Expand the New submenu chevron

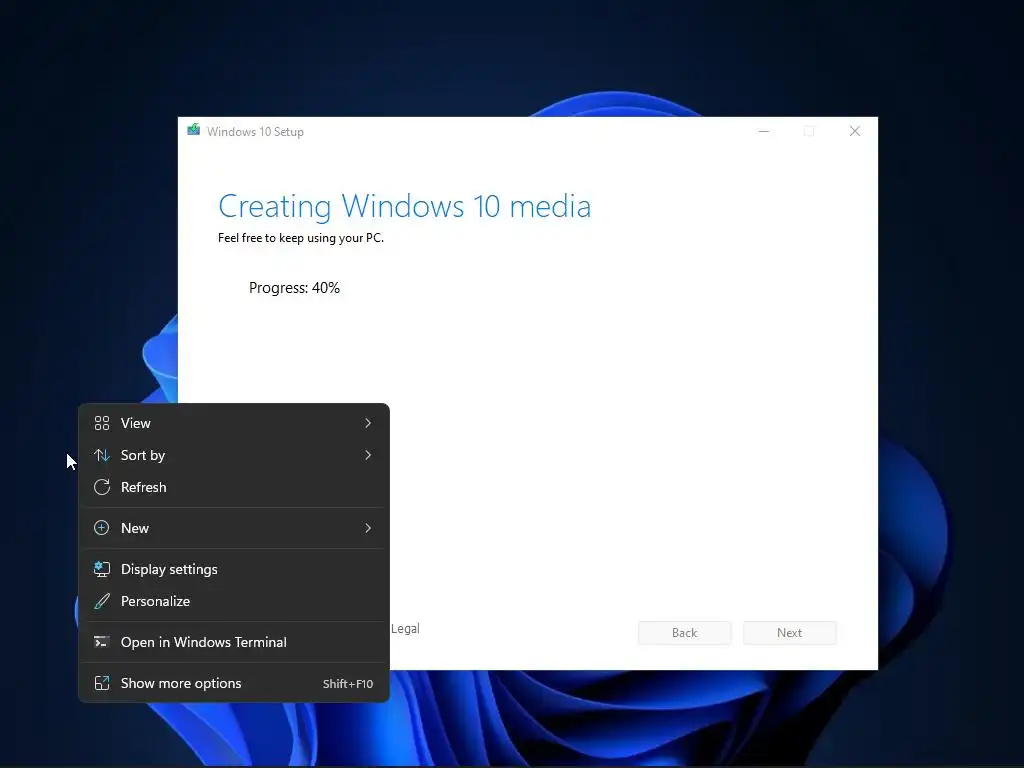click(368, 528)
